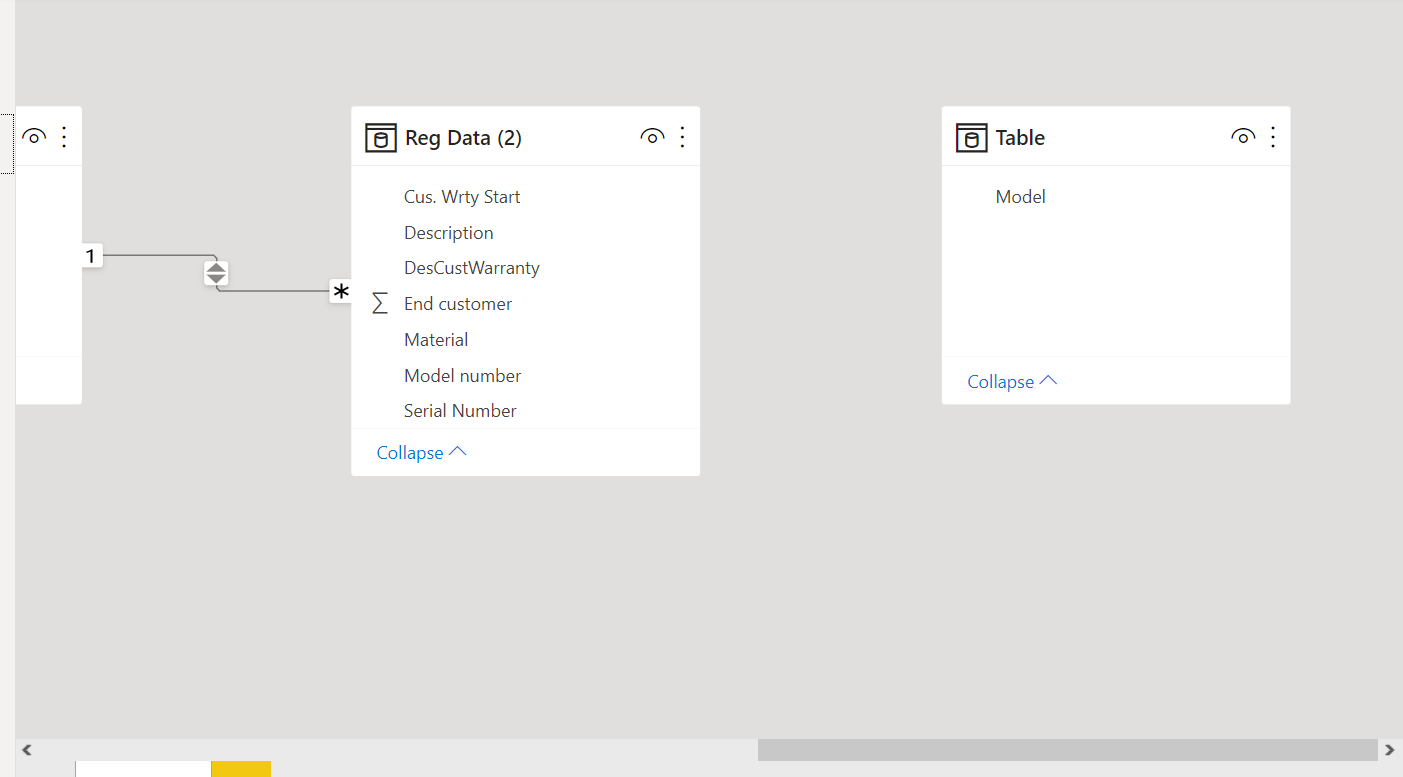Screen dimensions: 1403x777
Task: Toggle visibility of the Table card
Action: (1243, 137)
